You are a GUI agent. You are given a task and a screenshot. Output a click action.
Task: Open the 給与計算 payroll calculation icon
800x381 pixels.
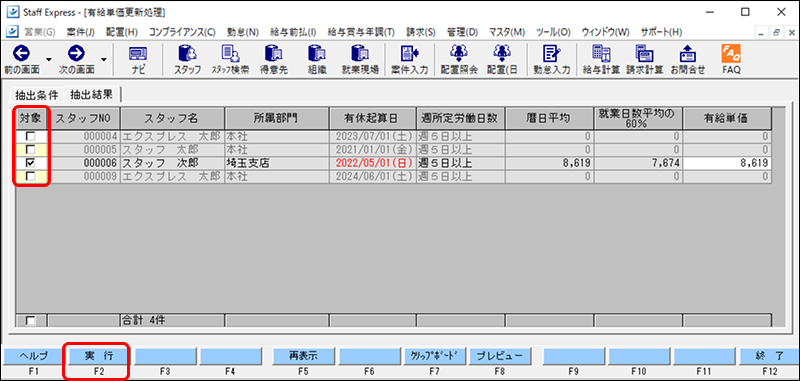[x=601, y=54]
